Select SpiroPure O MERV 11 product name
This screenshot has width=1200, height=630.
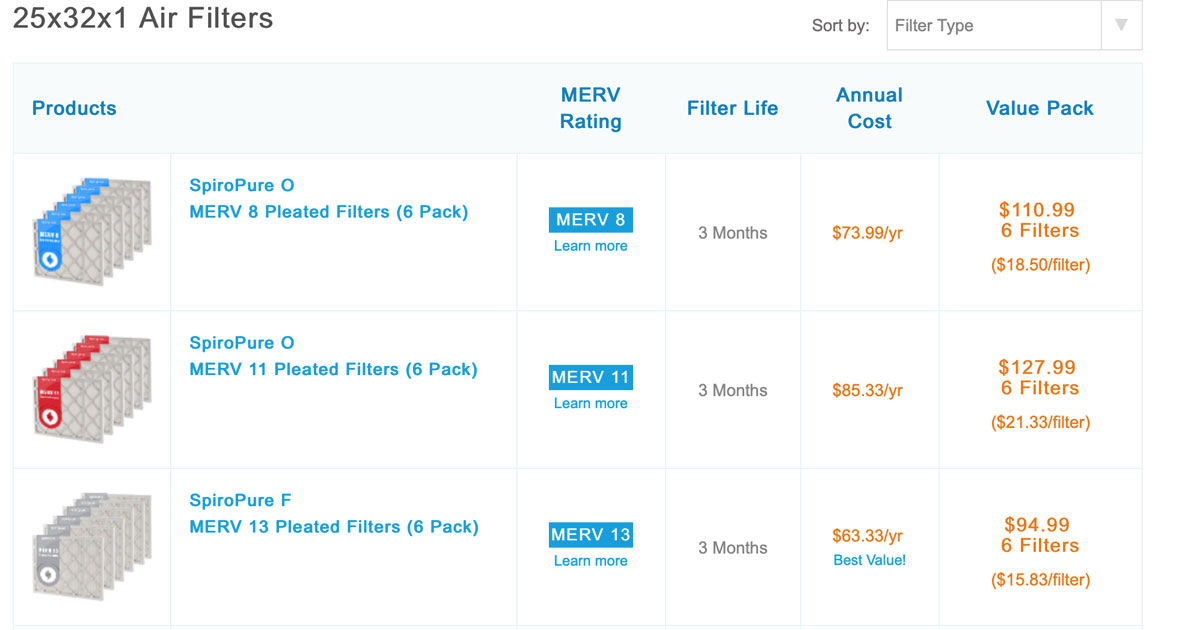(242, 342)
